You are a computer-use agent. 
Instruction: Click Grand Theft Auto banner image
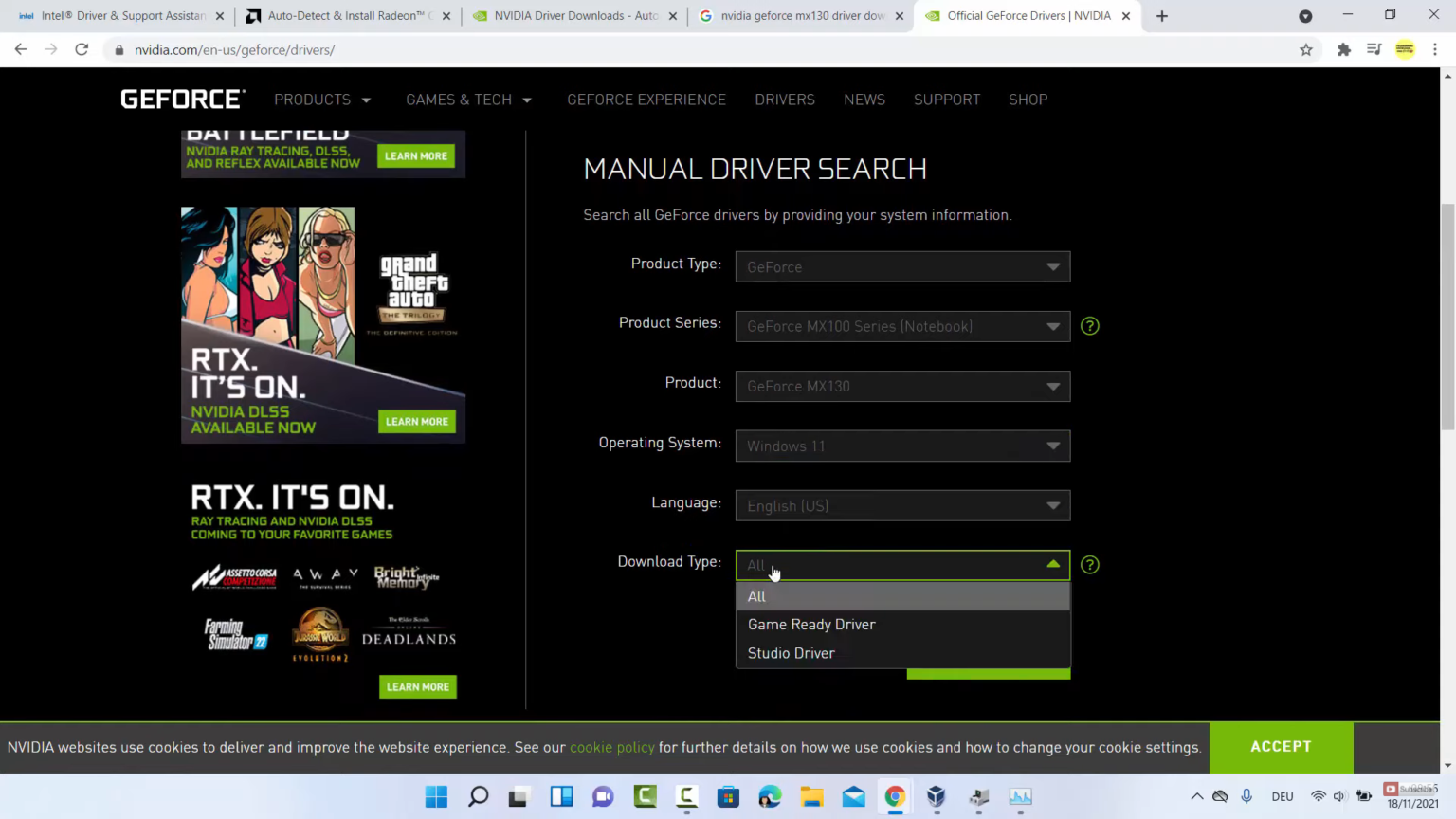(323, 325)
